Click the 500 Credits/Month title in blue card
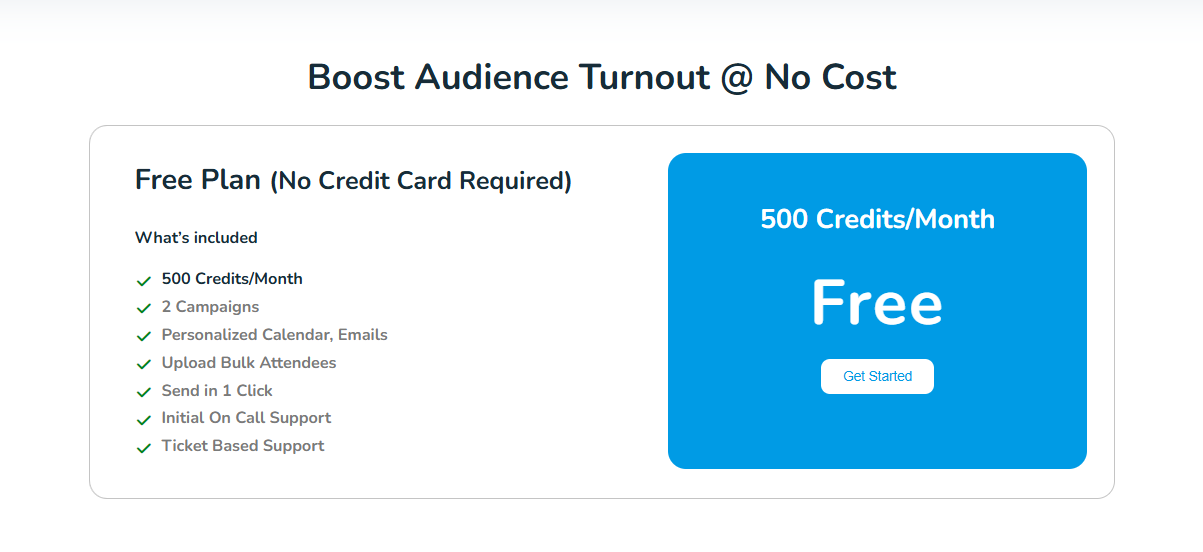1203x552 pixels. tap(877, 219)
